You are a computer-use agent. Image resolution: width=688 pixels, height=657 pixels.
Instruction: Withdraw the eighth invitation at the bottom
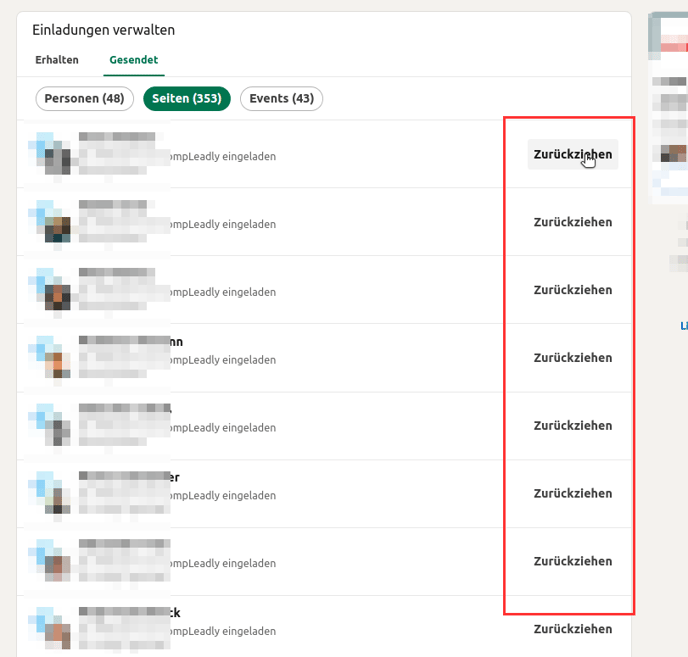(x=572, y=629)
